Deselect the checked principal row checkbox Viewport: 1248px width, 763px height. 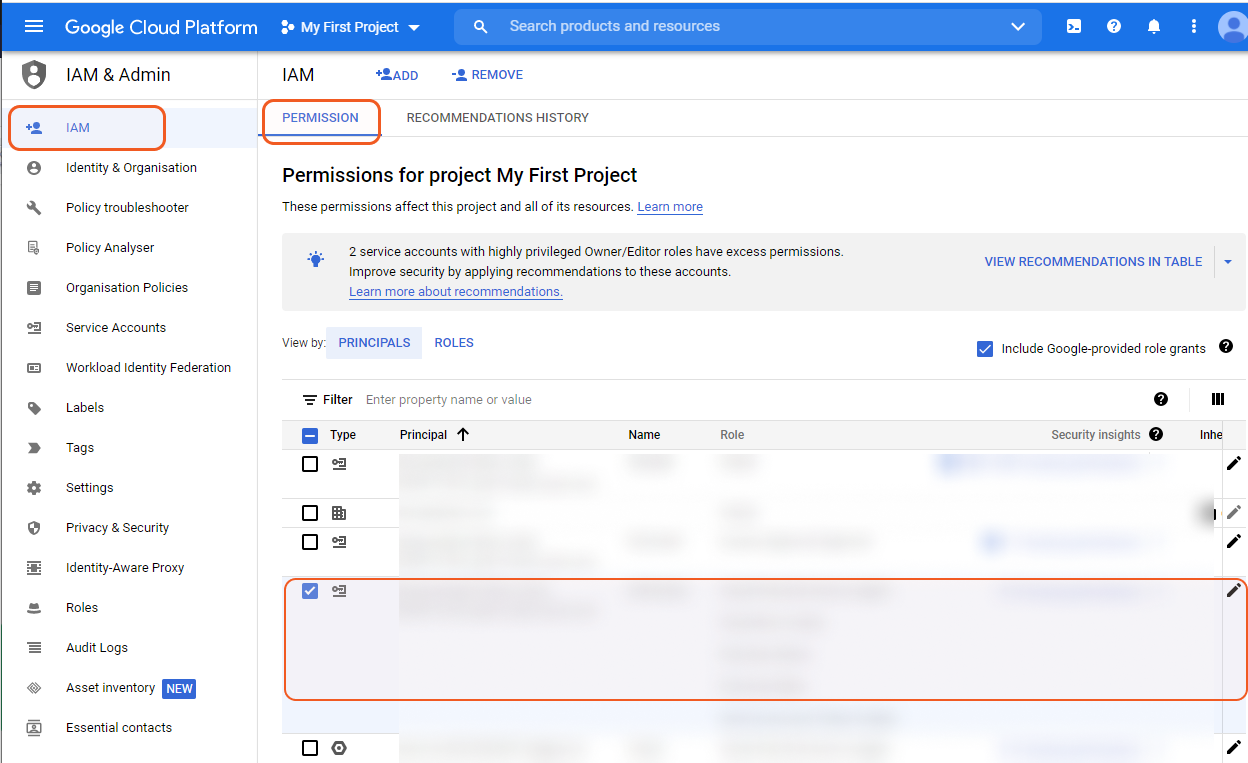click(x=310, y=591)
